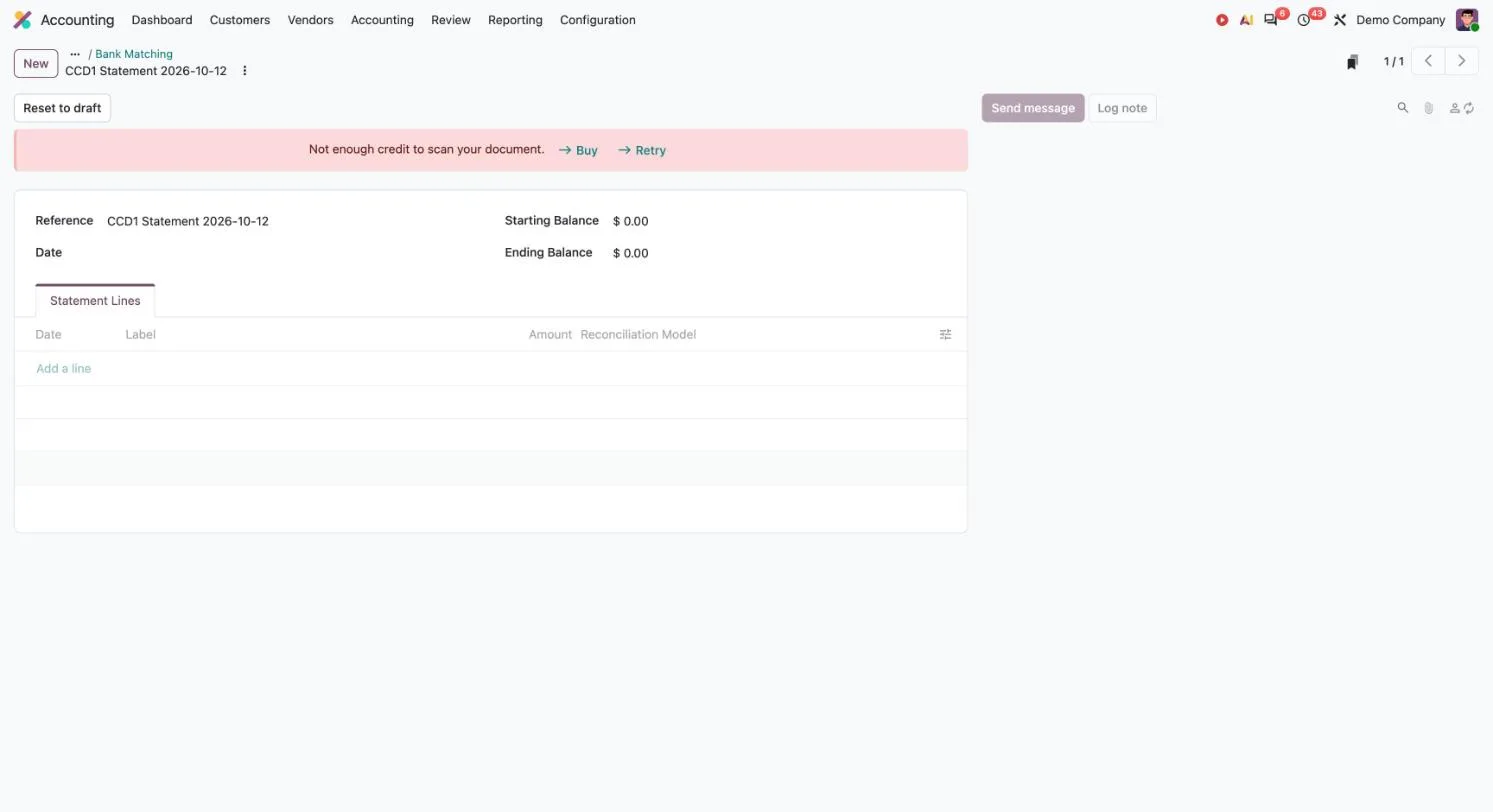Click the pager count 1 / 1
This screenshot has width=1493, height=812.
1393,62
